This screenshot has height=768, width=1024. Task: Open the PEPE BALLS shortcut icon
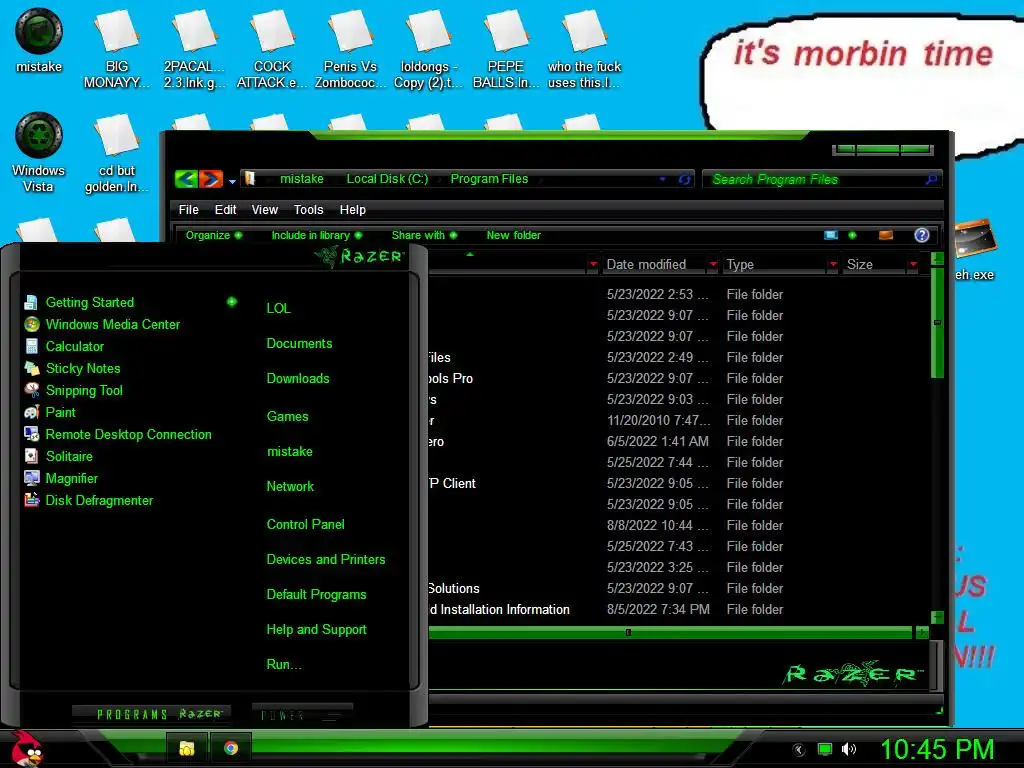(x=506, y=49)
